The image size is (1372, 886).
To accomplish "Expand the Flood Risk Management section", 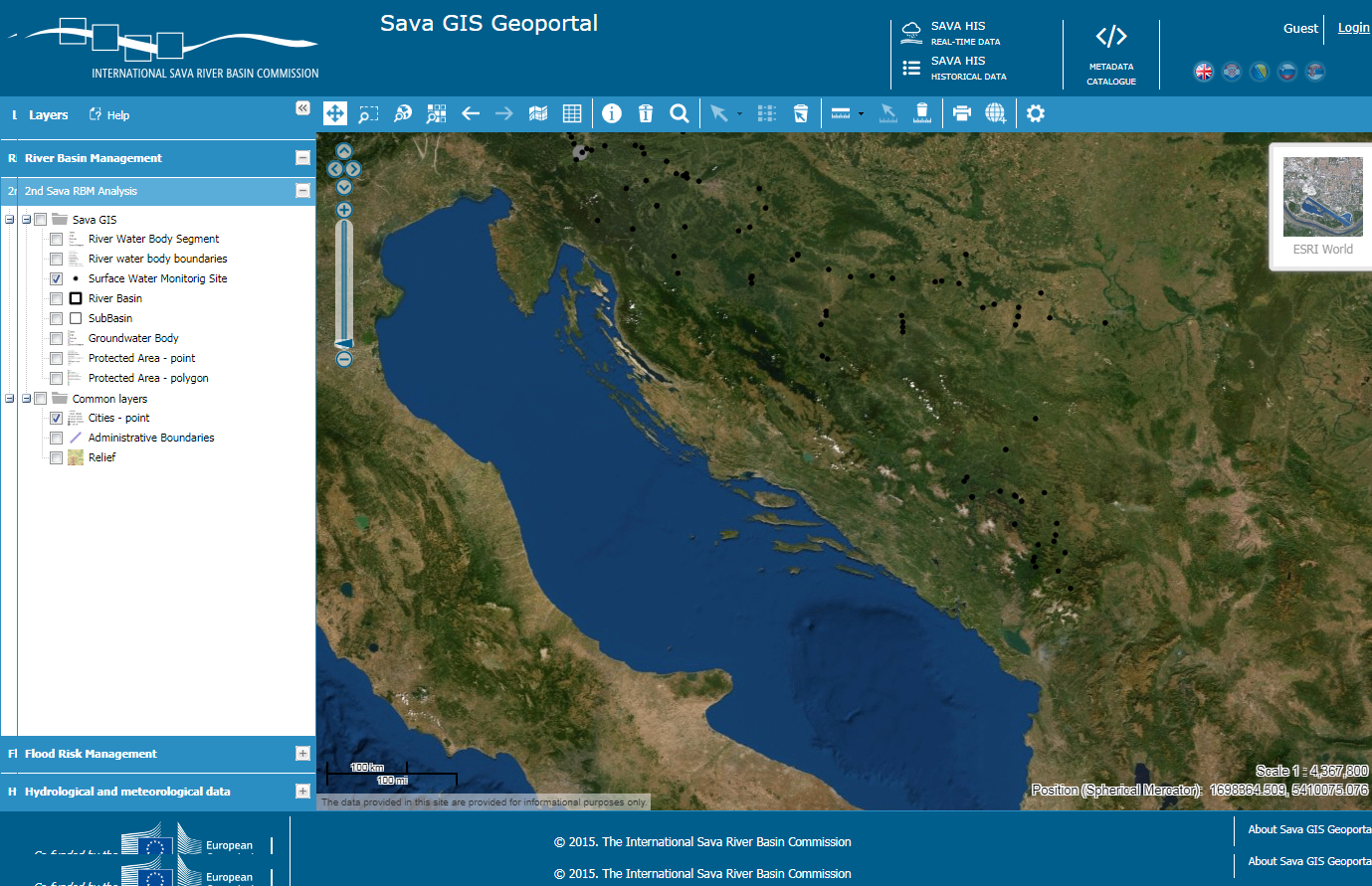I will pyautogui.click(x=302, y=754).
